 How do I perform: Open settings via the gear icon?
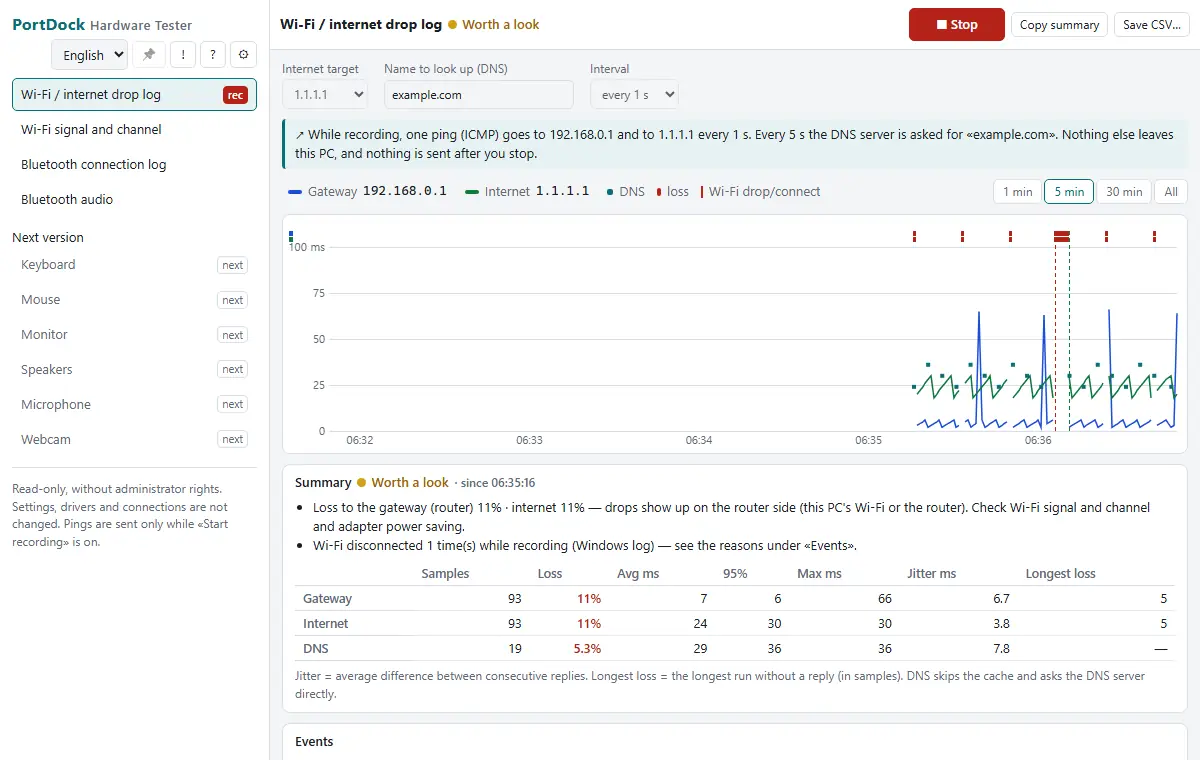(x=243, y=55)
